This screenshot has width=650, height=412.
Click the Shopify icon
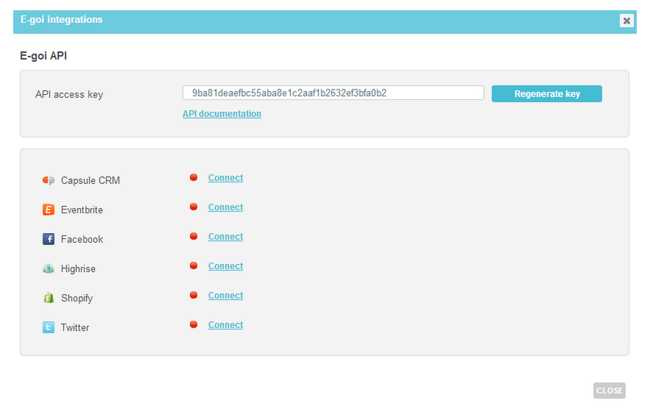pos(49,298)
